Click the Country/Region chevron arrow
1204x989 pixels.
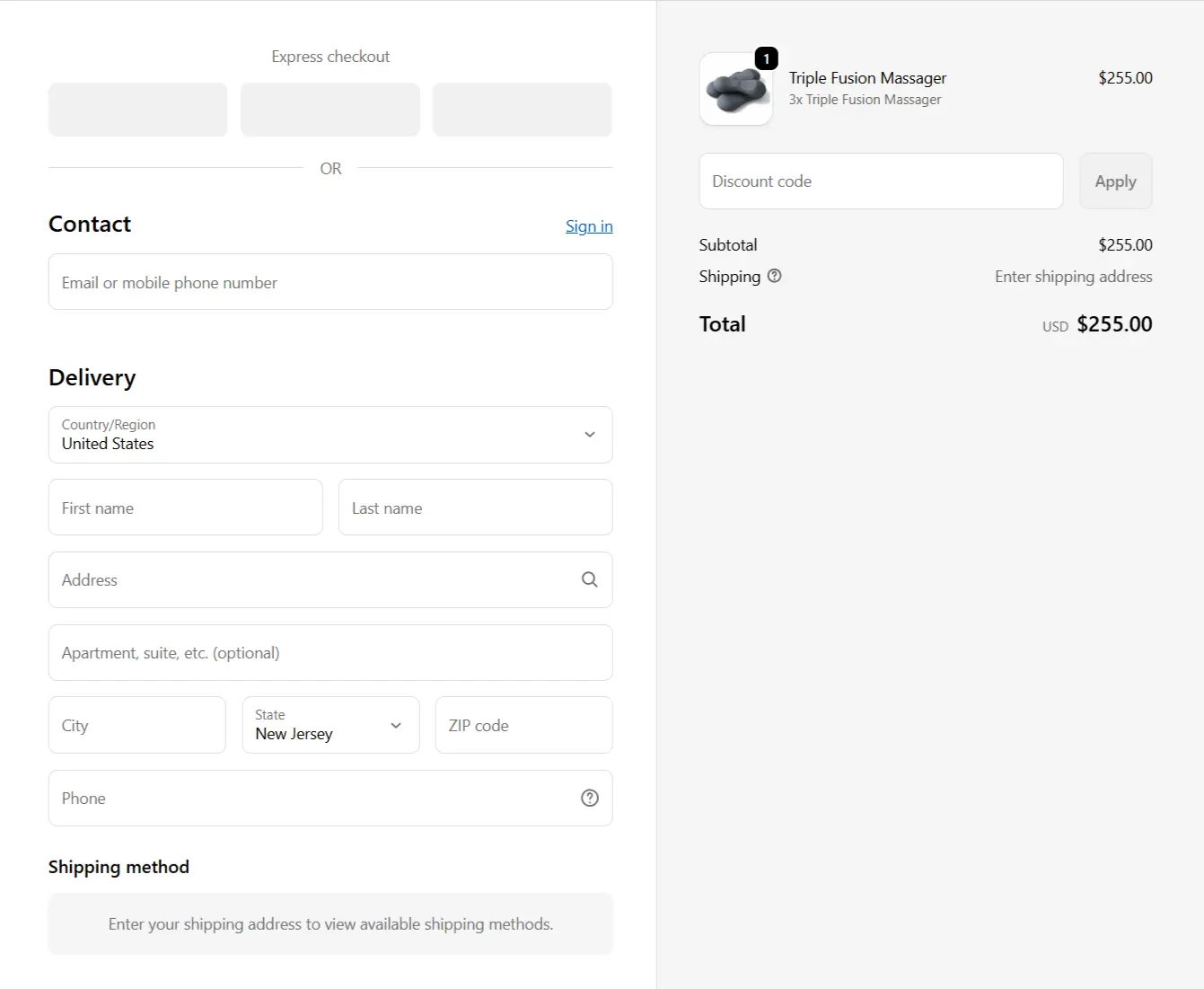click(589, 435)
